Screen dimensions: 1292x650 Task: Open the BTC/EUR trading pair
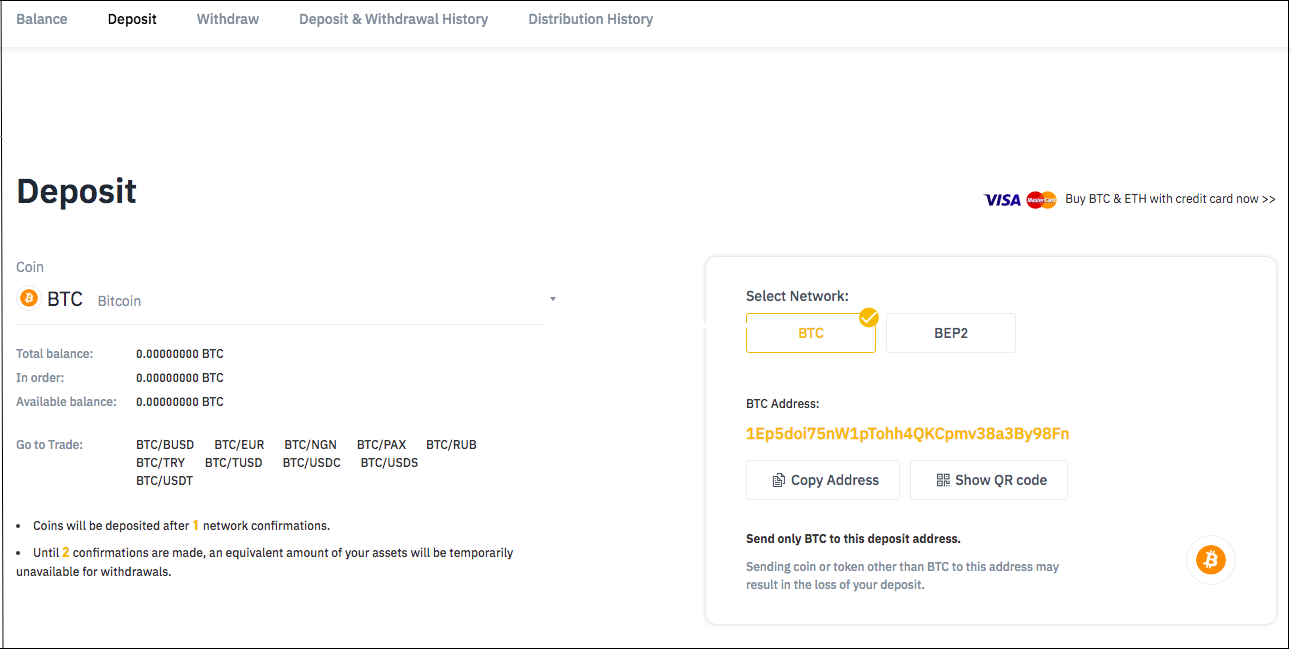pyautogui.click(x=239, y=445)
